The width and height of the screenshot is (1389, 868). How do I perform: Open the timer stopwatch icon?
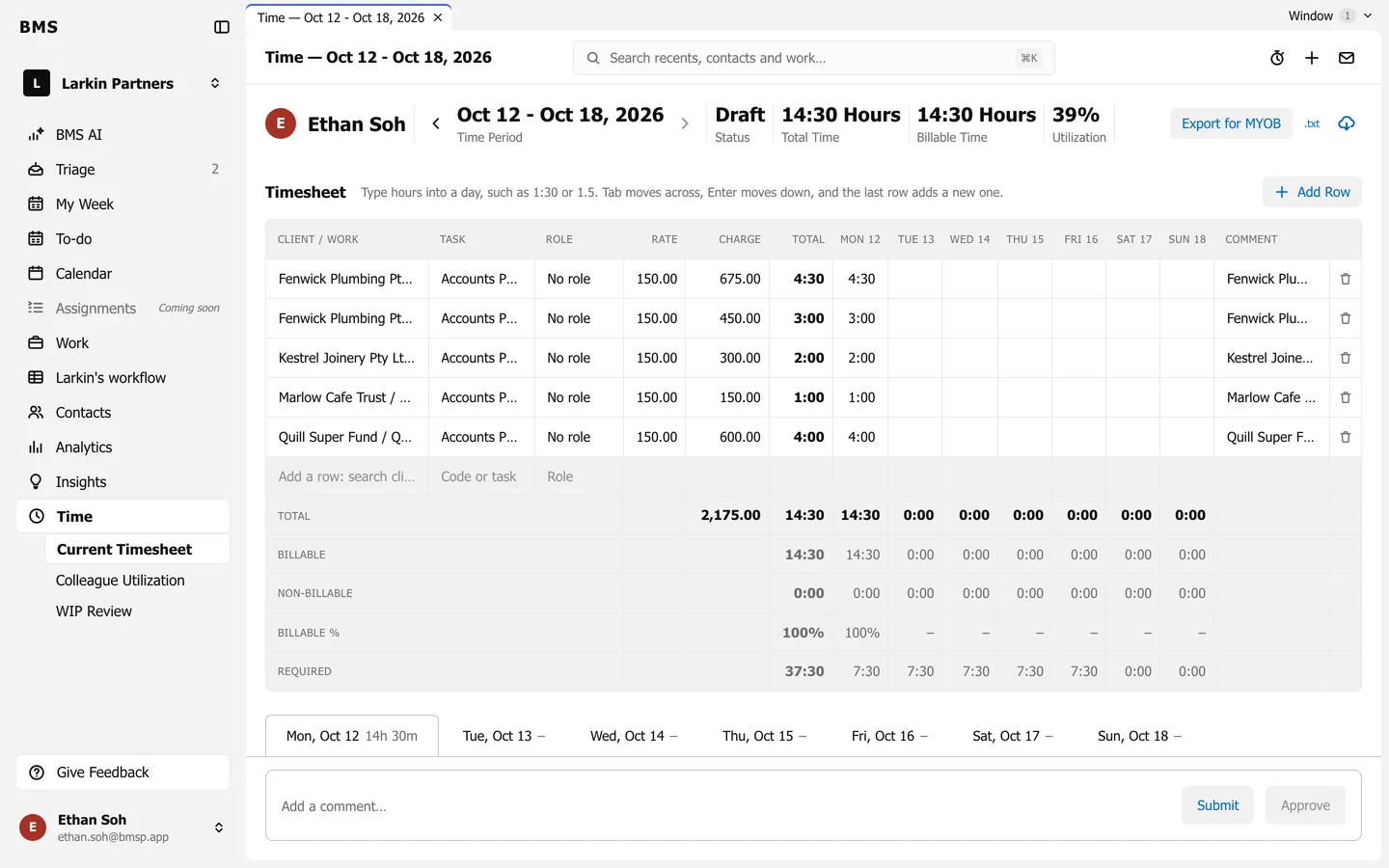(x=1277, y=58)
